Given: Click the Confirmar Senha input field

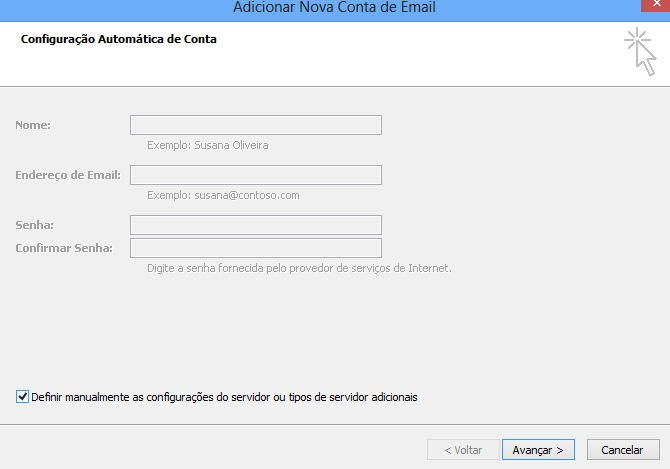Looking at the screenshot, I should coord(256,248).
